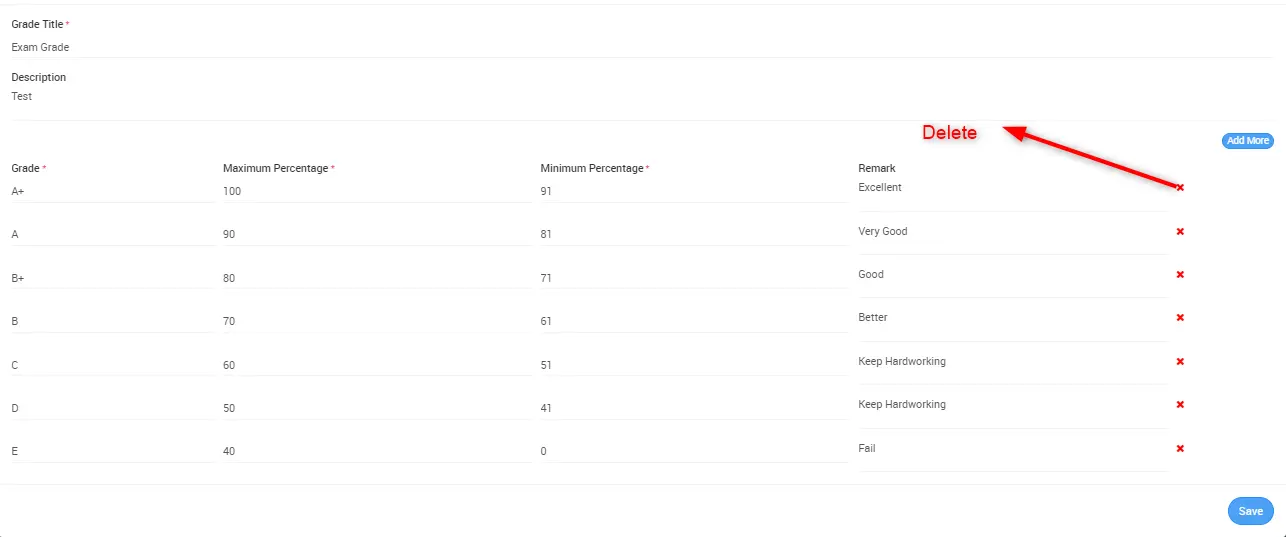Remove the Better remark row
1286x537 pixels.
click(x=1180, y=318)
